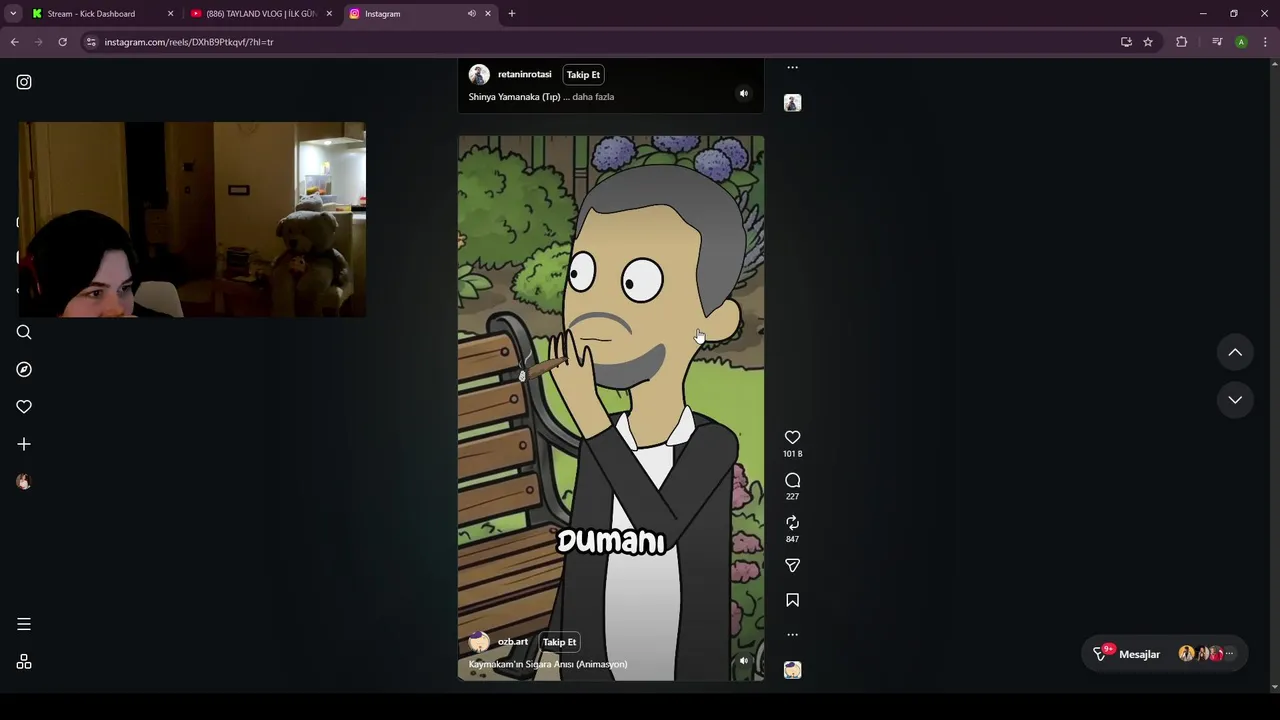This screenshot has height=720, width=1280.
Task: Switch to TAYLAND VLOG YouTube tab
Action: (x=262, y=14)
